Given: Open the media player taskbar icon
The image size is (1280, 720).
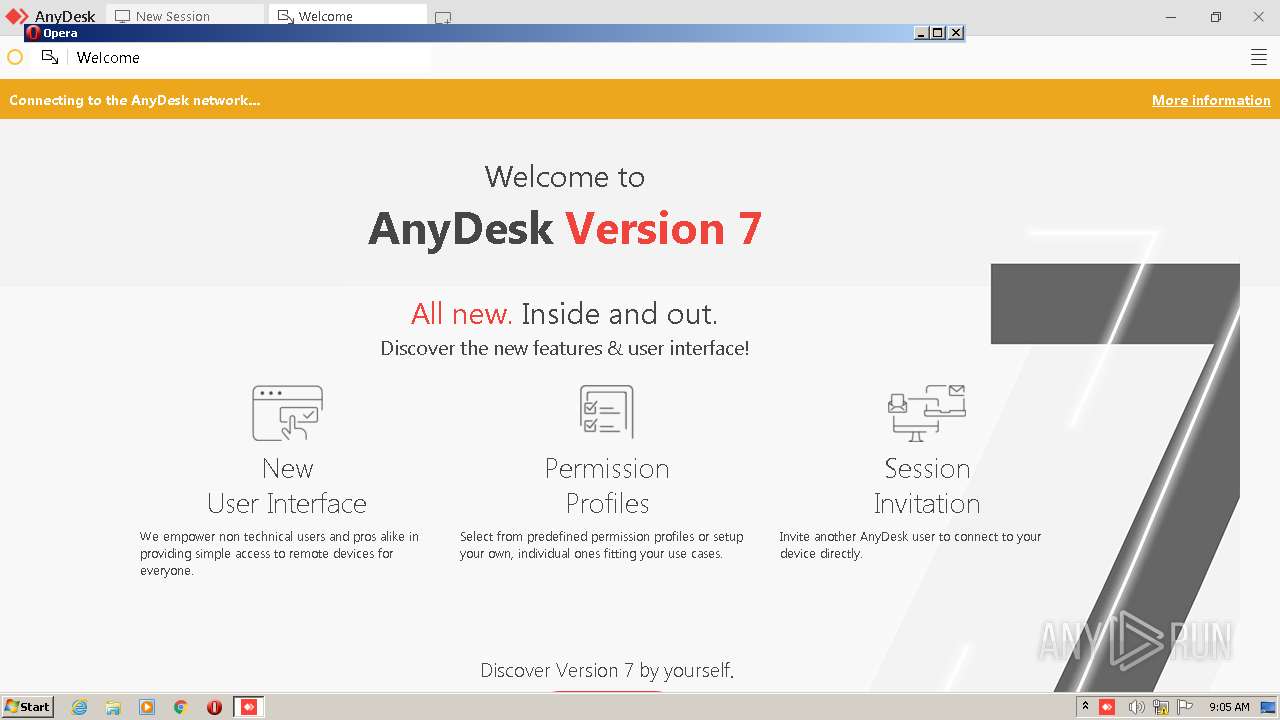Looking at the screenshot, I should pyautogui.click(x=147, y=707).
